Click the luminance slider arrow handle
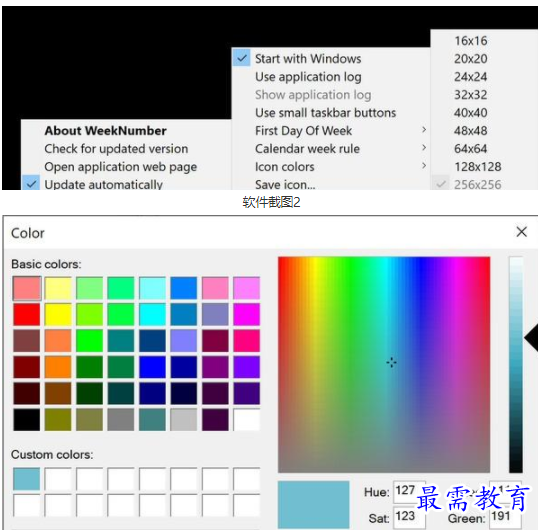The image size is (538, 530). point(531,338)
